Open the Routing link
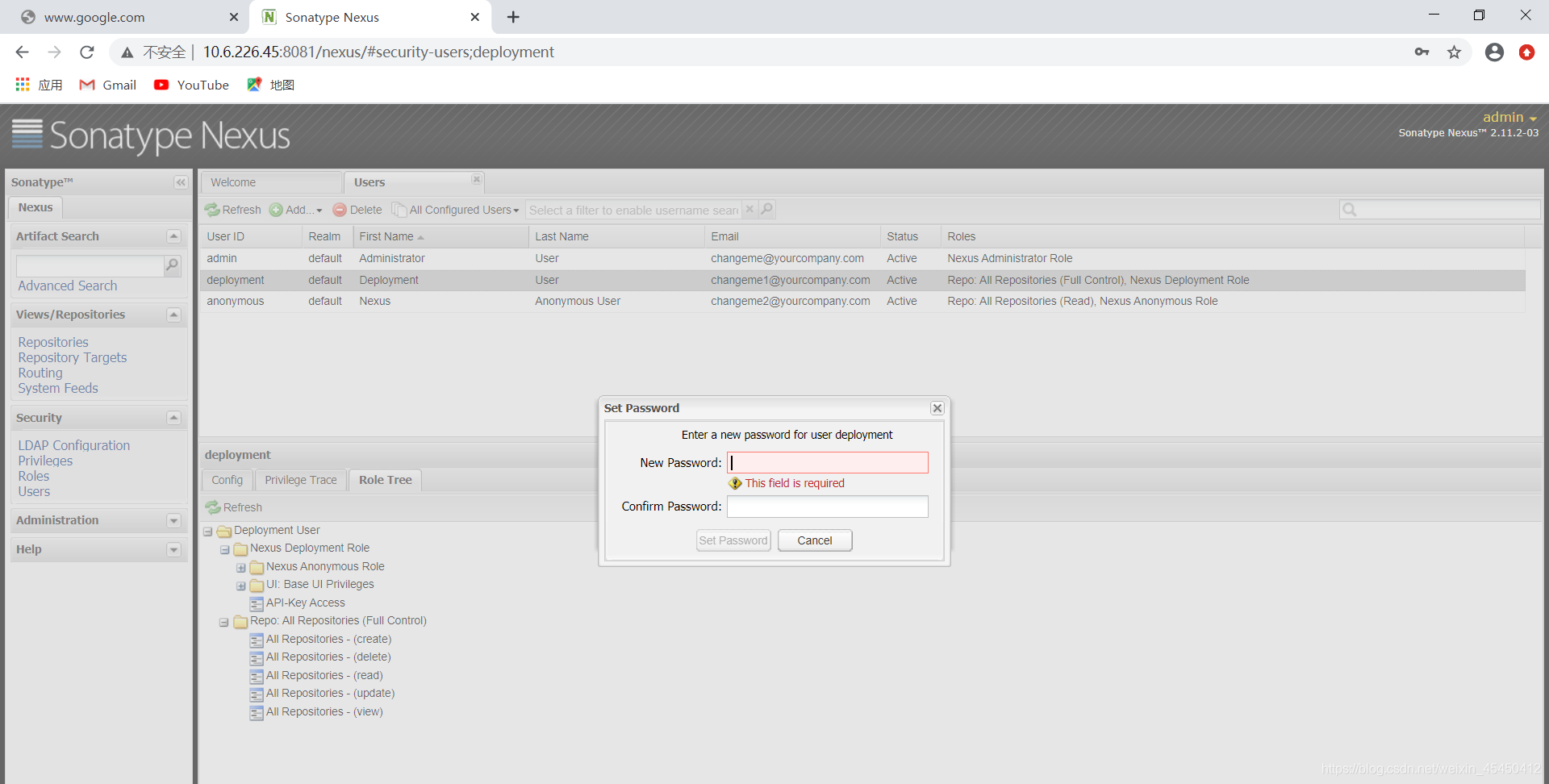The image size is (1549, 784). click(40, 373)
